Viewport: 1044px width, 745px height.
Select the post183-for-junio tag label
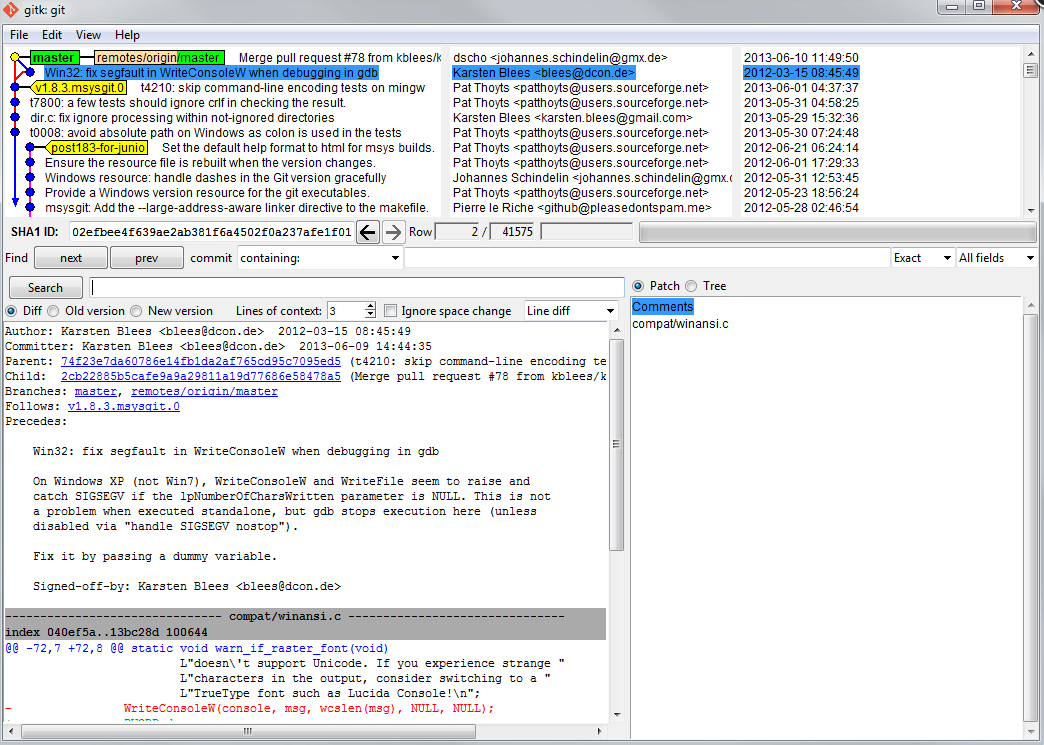[x=98, y=148]
